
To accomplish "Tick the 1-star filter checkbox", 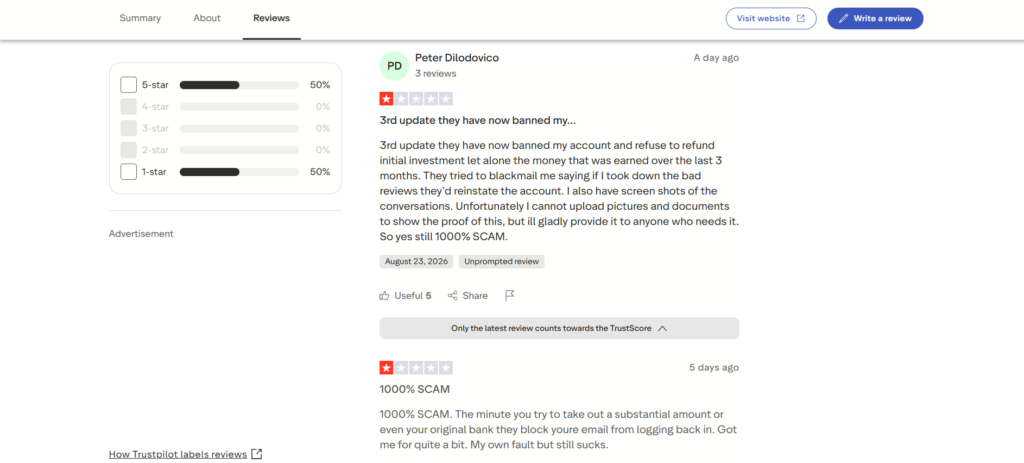I will (x=129, y=172).
